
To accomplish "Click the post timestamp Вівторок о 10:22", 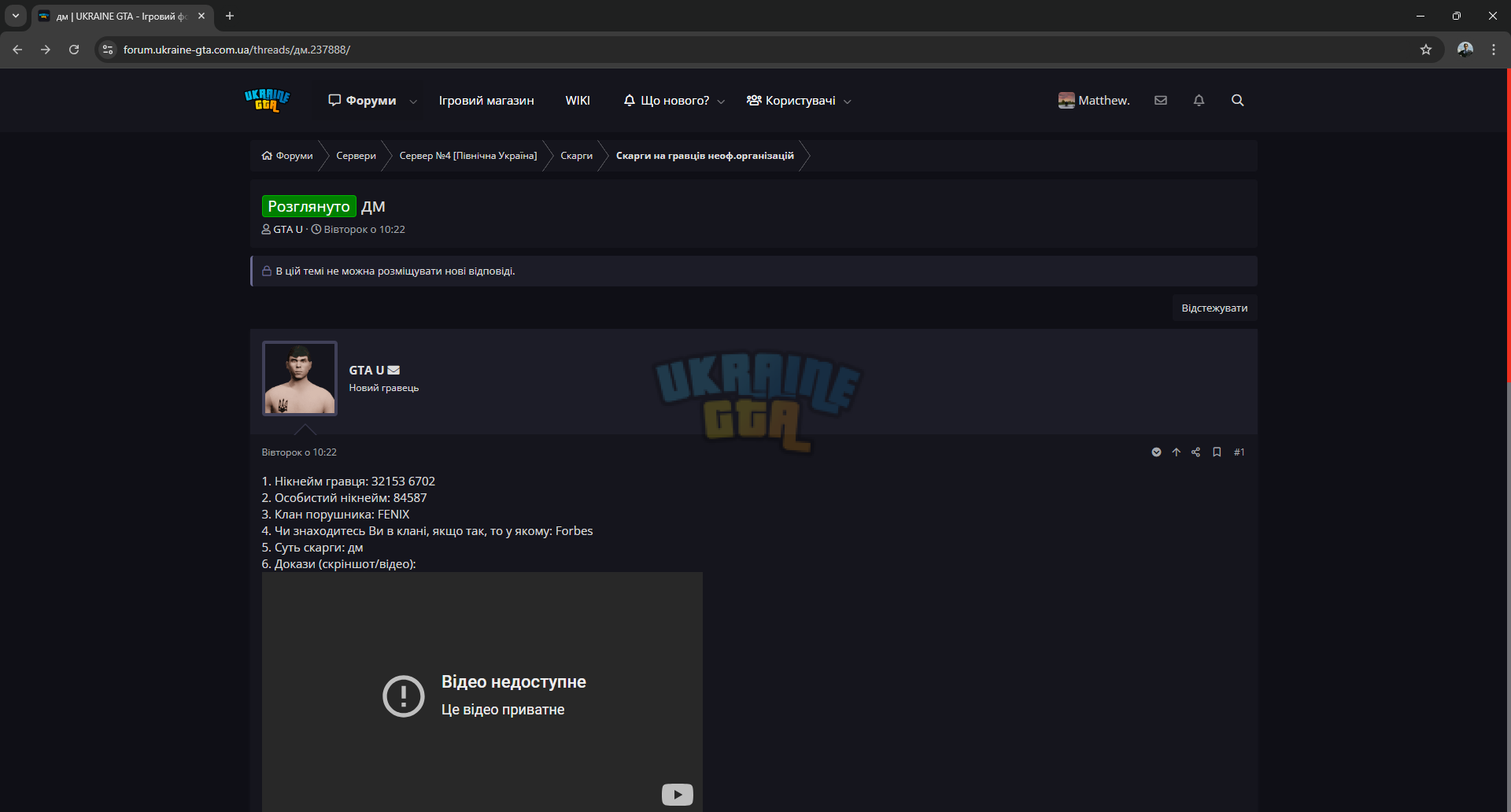I will pos(299,452).
